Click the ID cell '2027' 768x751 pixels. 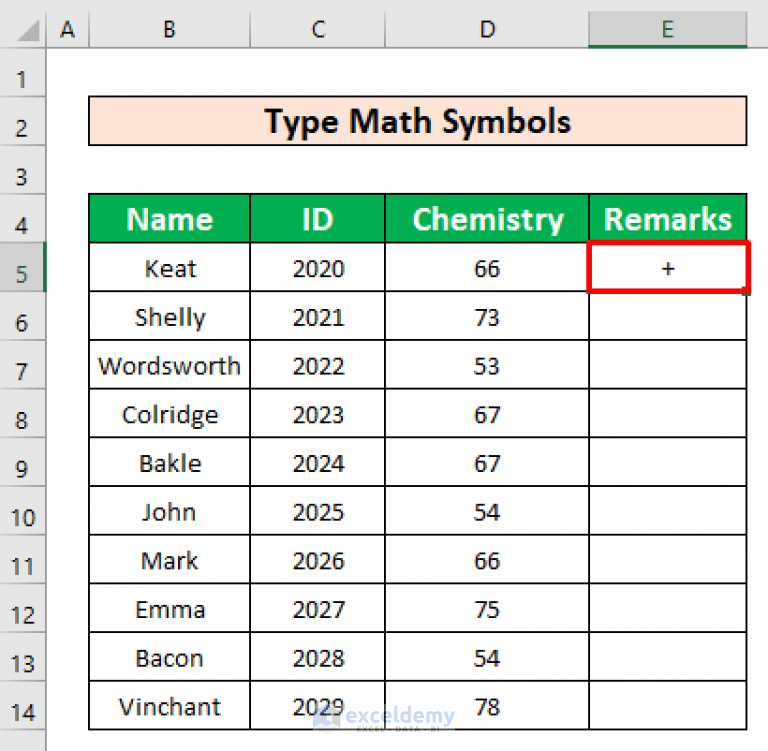[x=318, y=608]
